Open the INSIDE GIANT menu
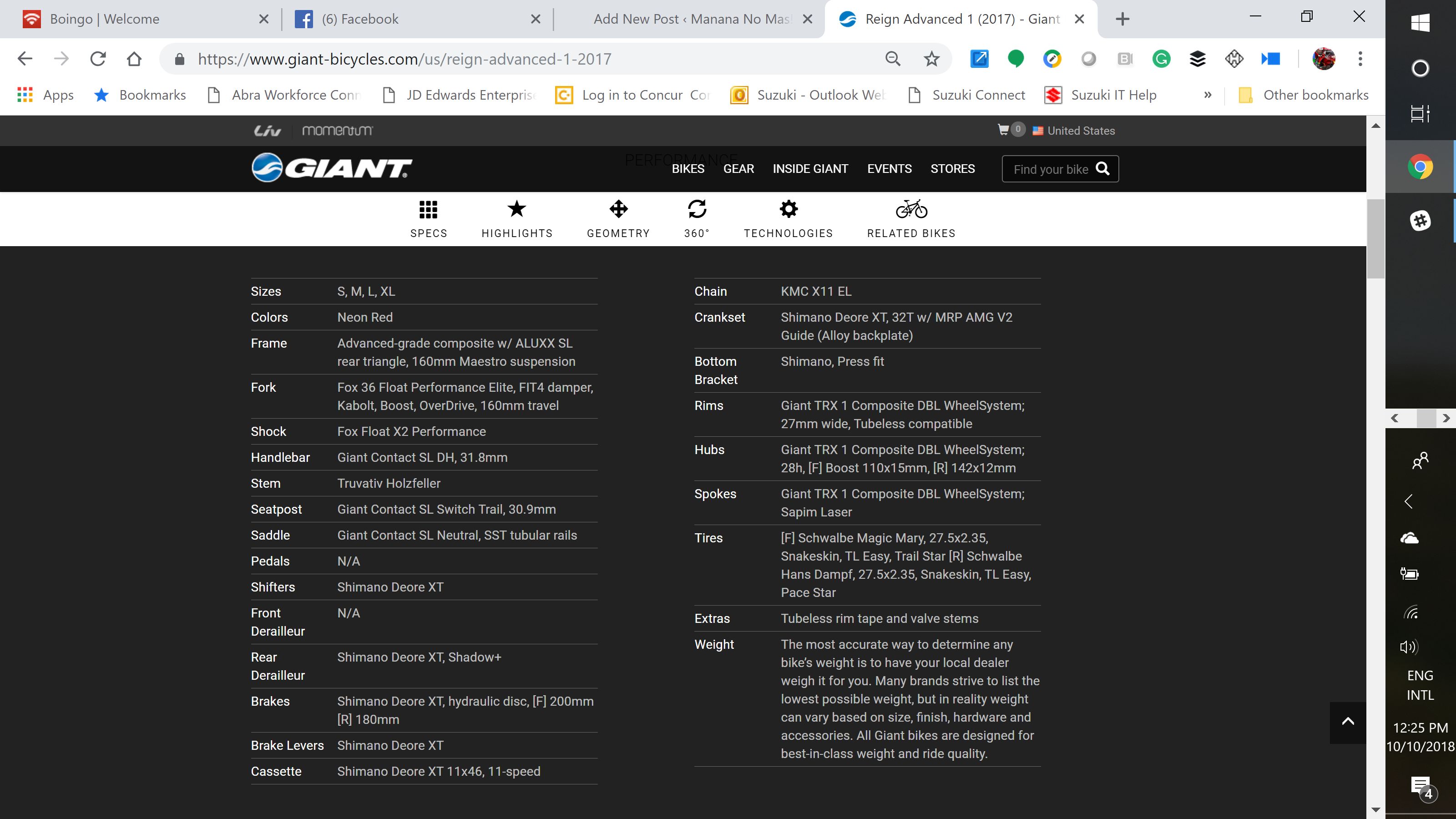Screen dimensions: 1456x819 click(810, 168)
